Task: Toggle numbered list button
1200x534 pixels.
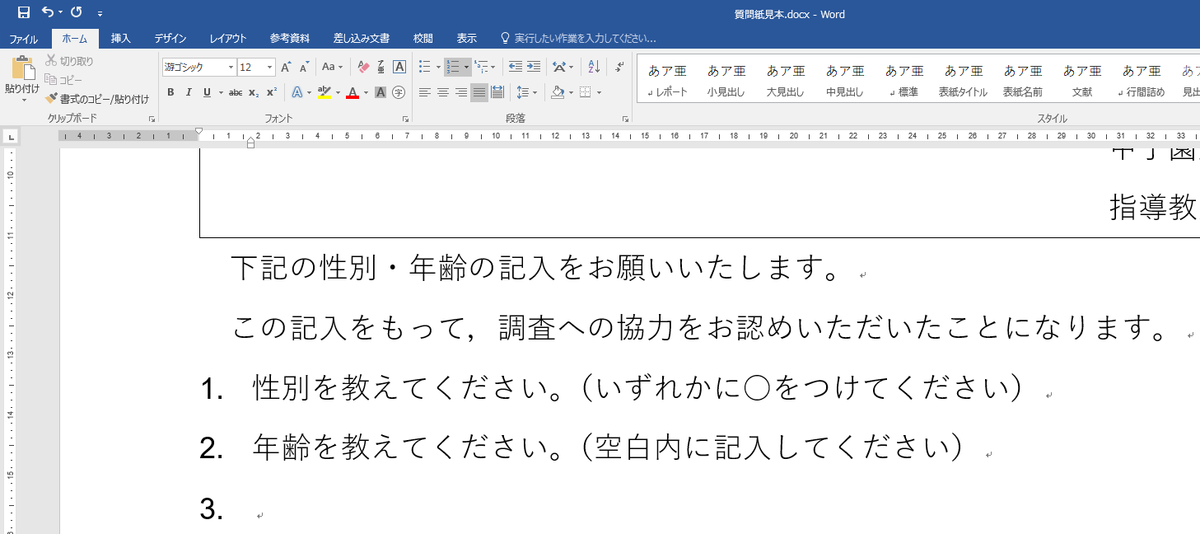Action: coord(453,67)
